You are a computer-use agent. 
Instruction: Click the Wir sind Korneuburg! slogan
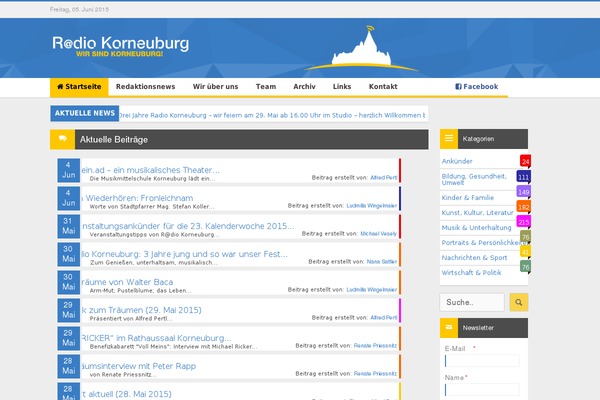119,54
